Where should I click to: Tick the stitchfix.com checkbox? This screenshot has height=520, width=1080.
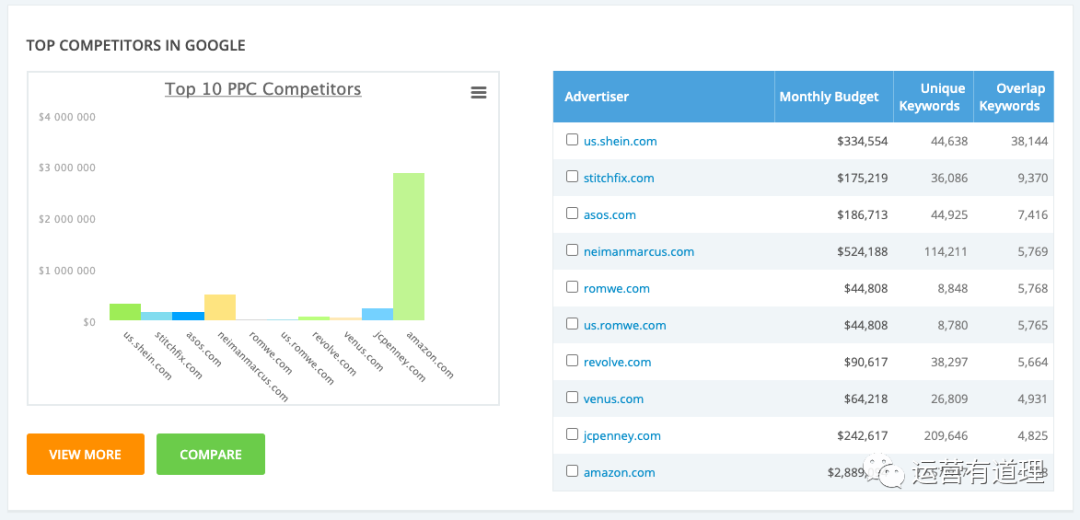[572, 177]
